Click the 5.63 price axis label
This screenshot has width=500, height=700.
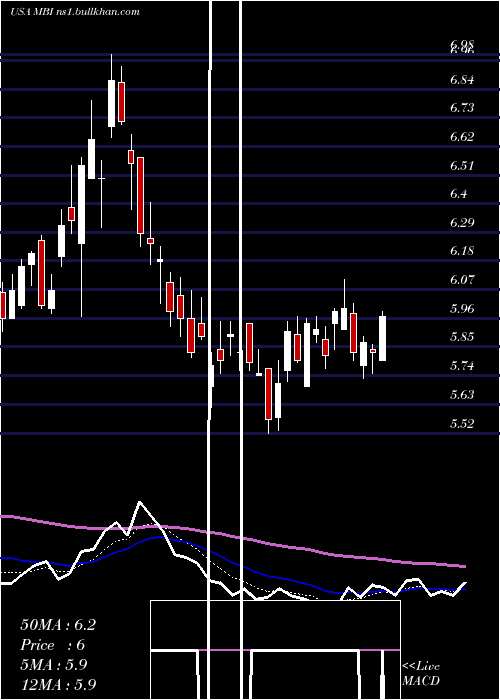[462, 395]
